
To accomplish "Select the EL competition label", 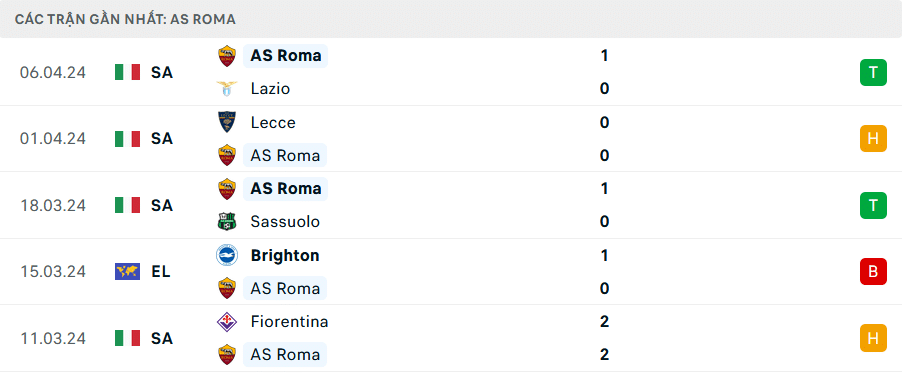I will tap(161, 272).
